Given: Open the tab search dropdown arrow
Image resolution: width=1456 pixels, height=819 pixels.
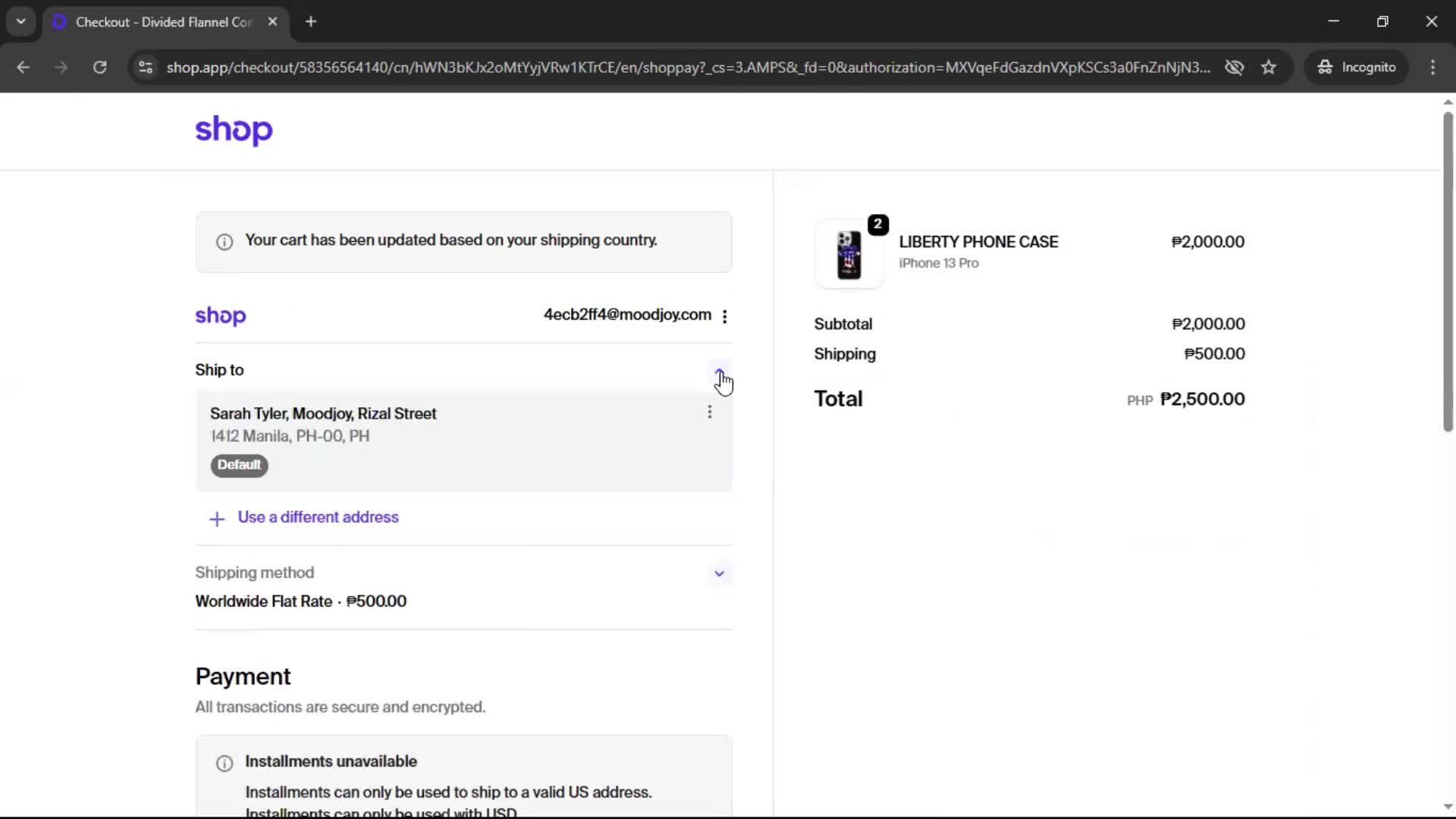Looking at the screenshot, I should point(21,21).
